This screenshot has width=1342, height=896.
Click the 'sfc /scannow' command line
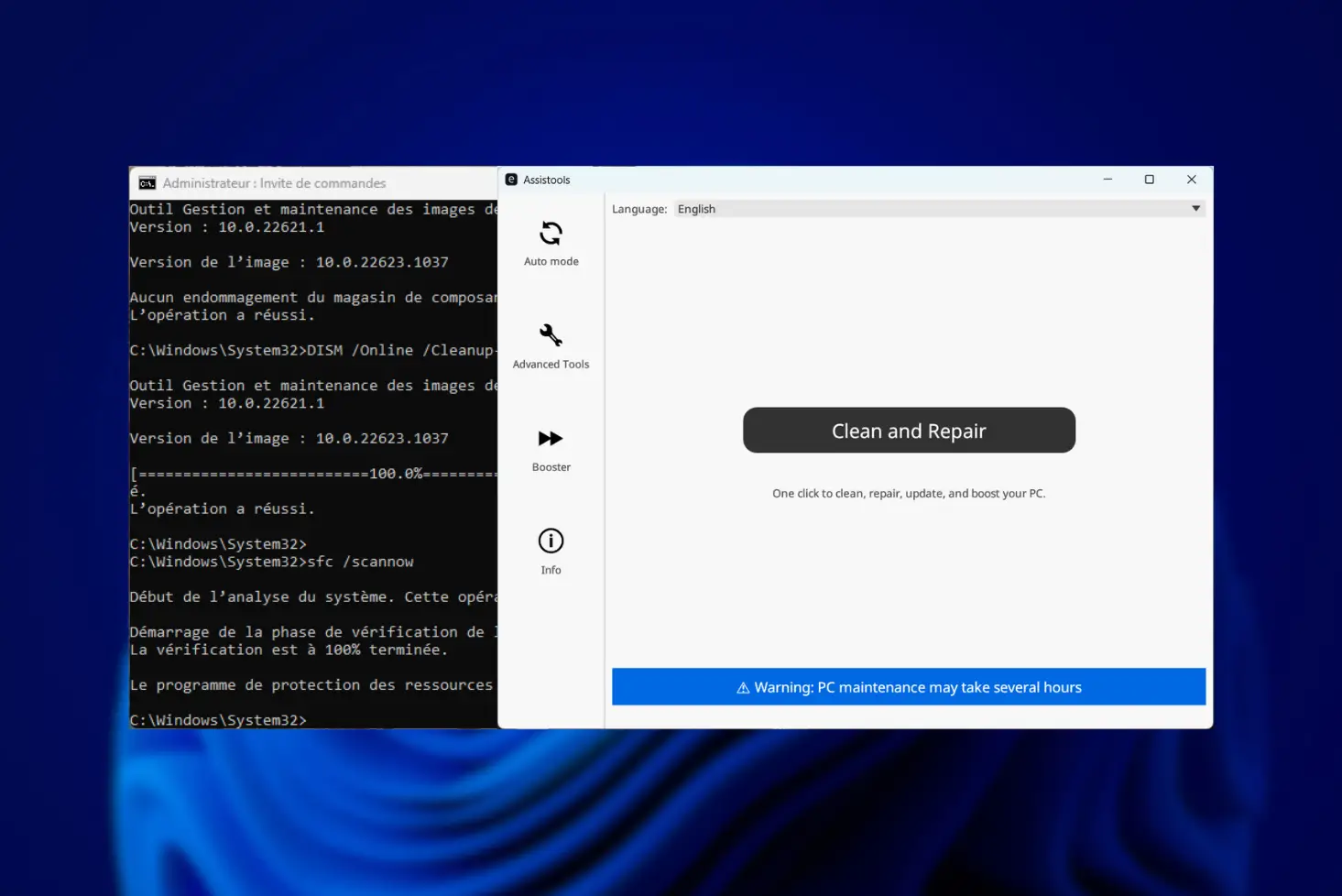(x=271, y=562)
